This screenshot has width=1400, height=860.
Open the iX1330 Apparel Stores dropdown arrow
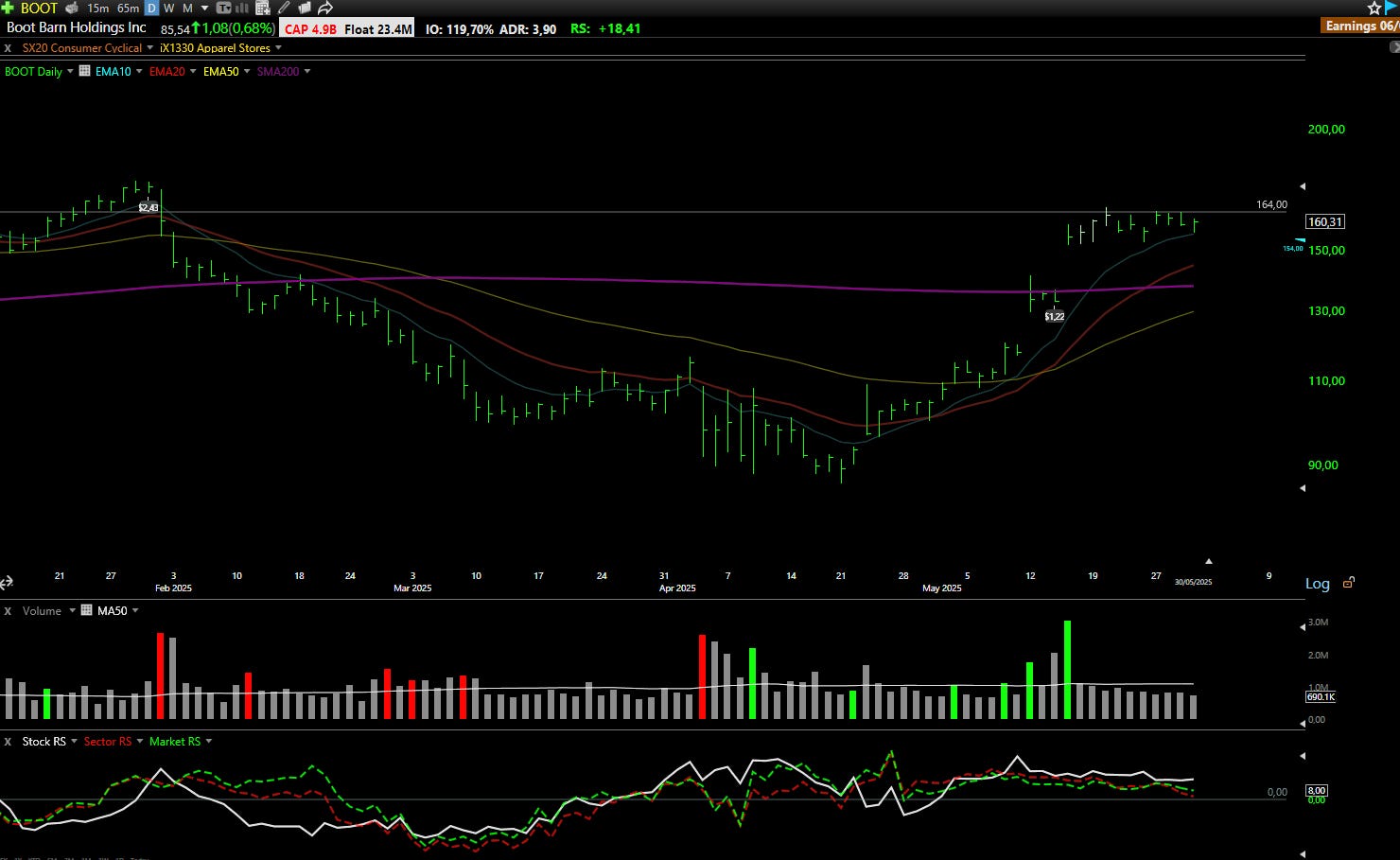(x=279, y=48)
